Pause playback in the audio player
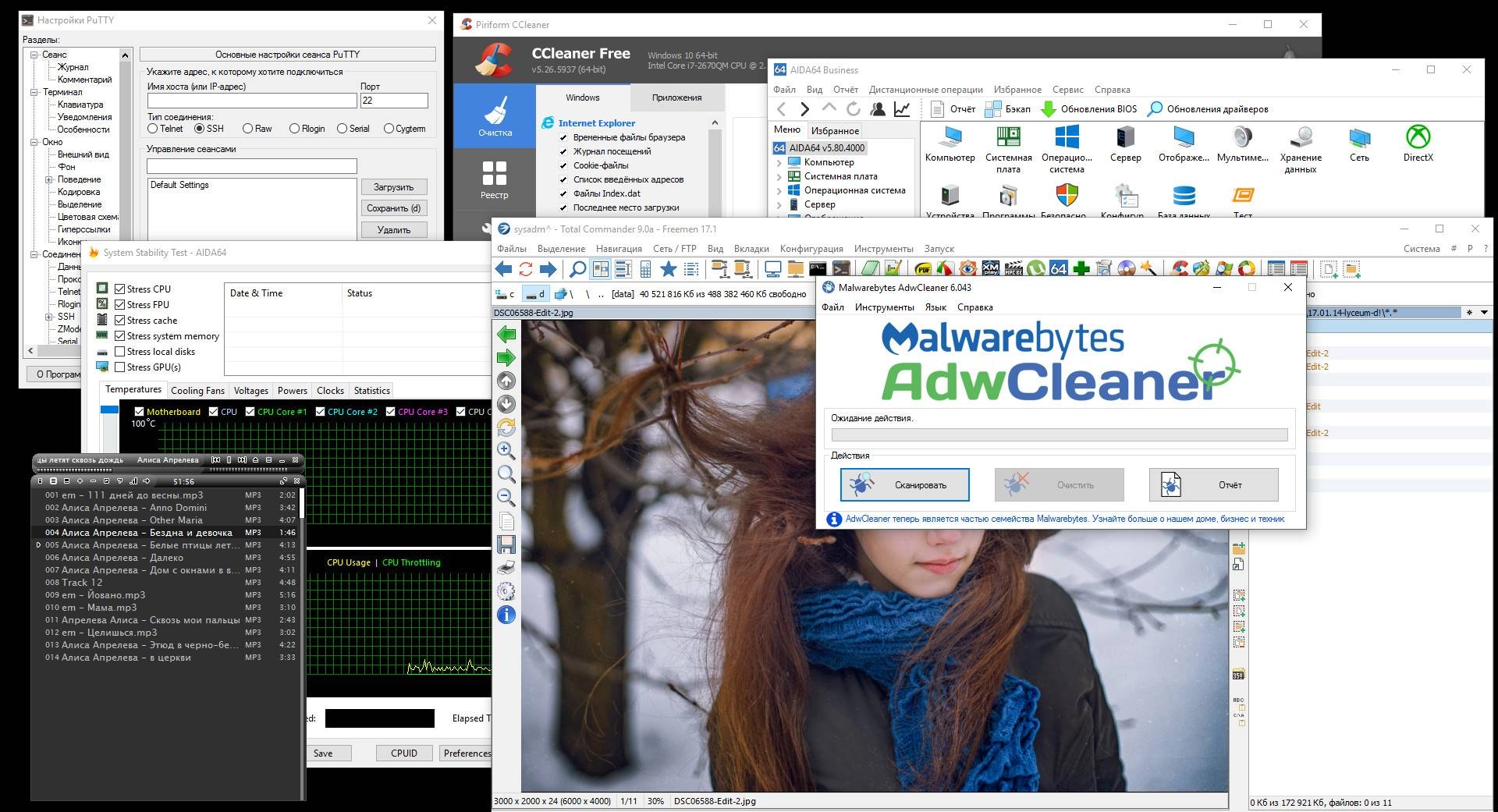 coord(229,459)
